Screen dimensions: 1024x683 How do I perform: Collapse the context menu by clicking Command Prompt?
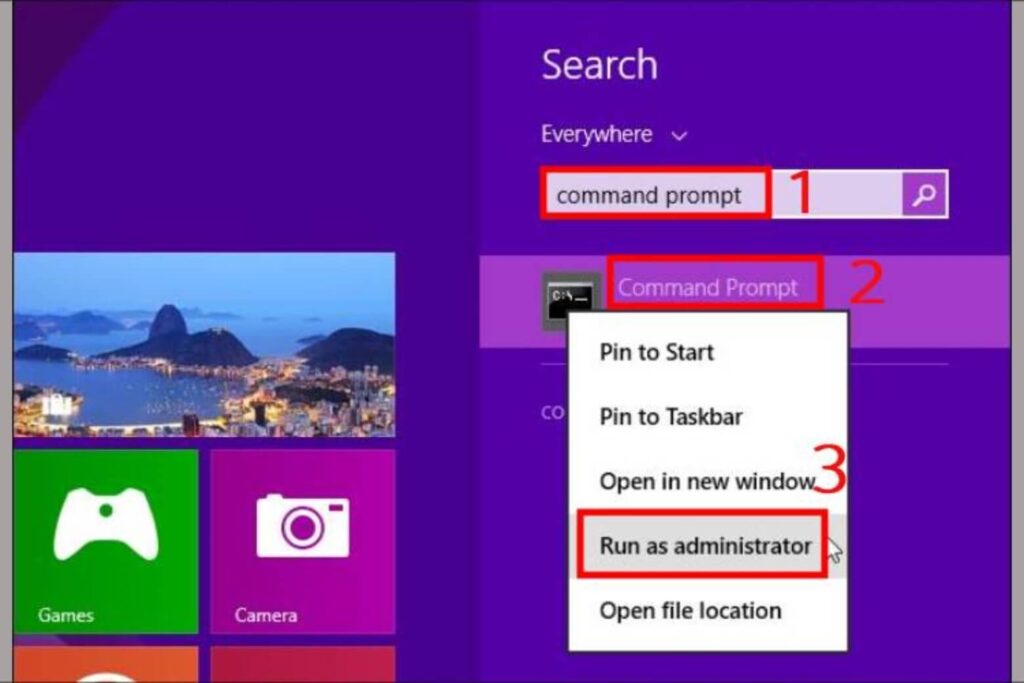click(x=712, y=287)
